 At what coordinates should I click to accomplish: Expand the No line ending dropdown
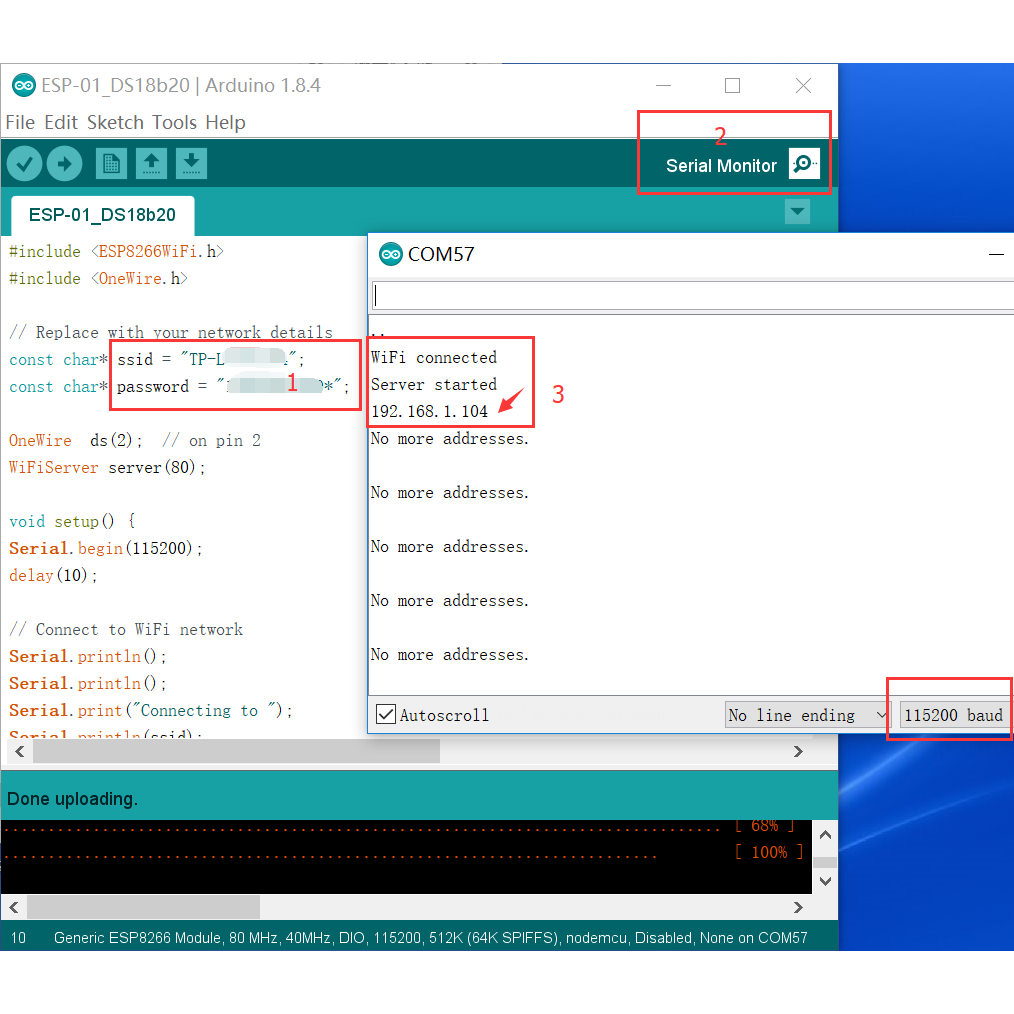coord(807,715)
